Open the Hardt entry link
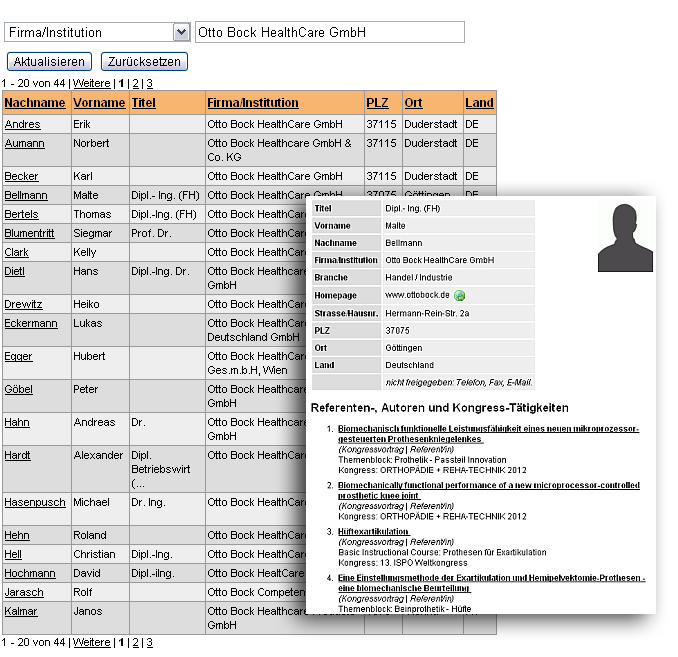 point(17,455)
